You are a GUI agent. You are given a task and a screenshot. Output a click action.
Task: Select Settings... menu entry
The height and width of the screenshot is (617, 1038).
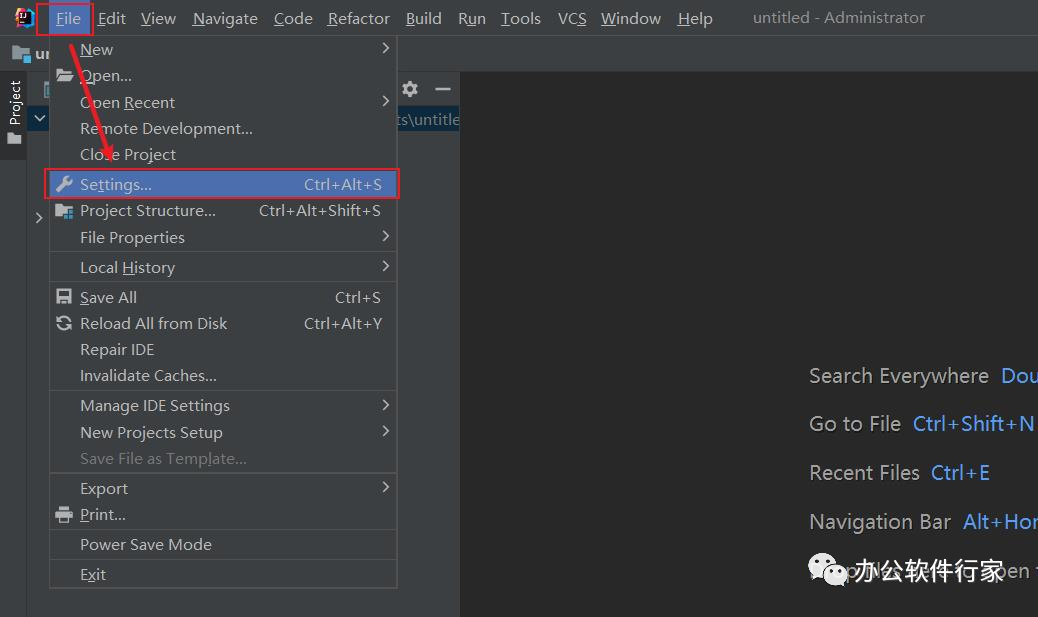(x=223, y=184)
